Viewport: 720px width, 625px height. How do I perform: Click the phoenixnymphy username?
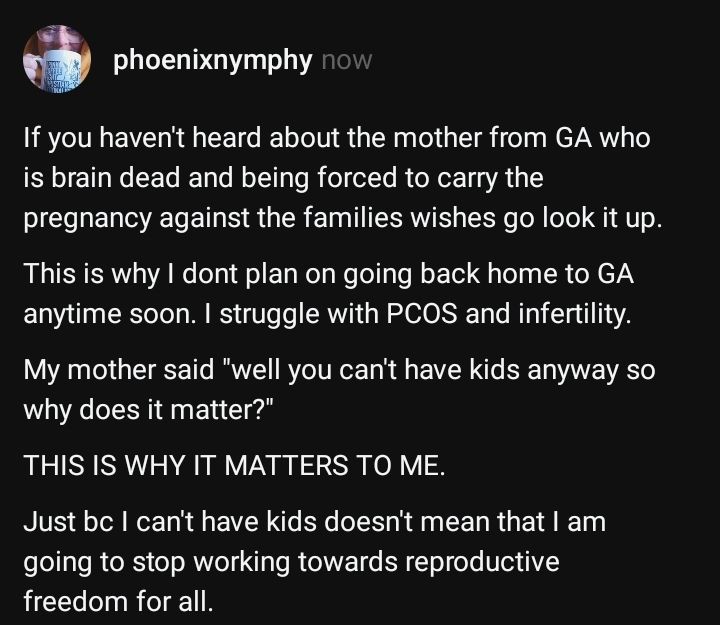(x=213, y=60)
